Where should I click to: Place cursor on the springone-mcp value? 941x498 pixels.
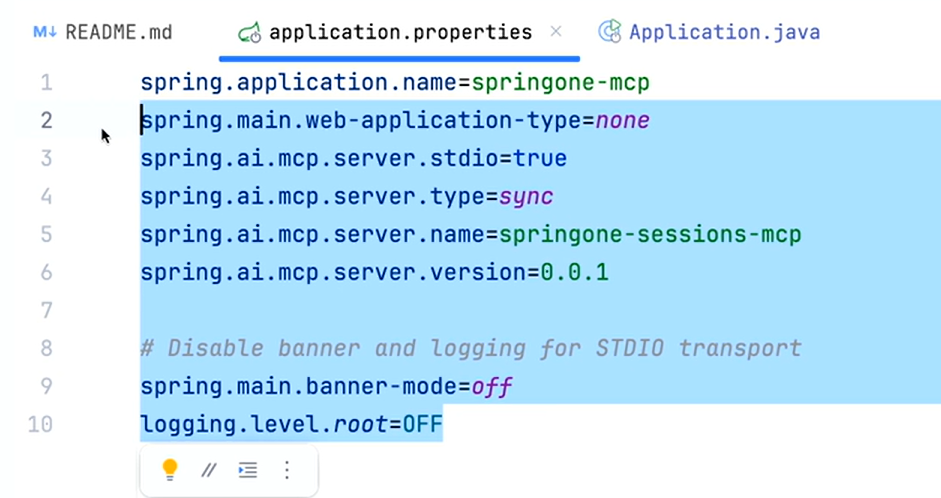561,83
